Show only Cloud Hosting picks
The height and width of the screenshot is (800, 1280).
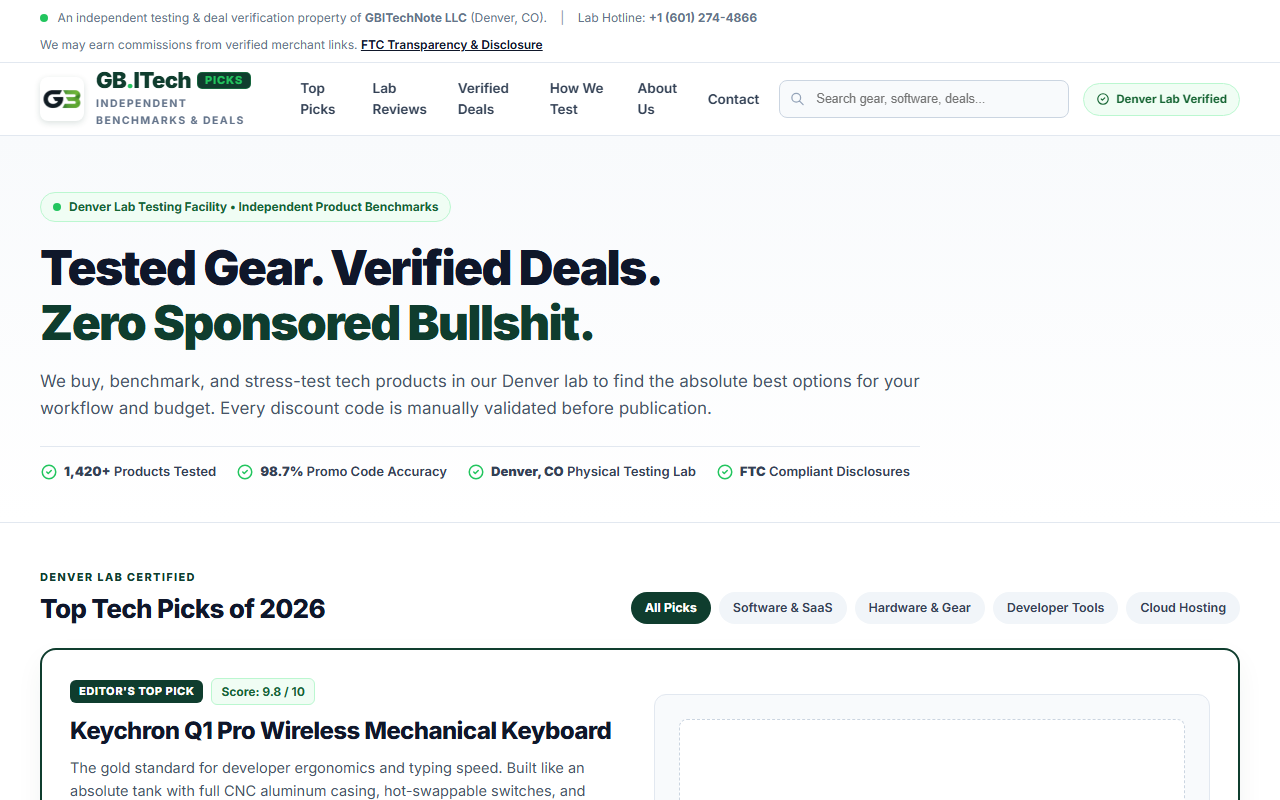click(x=1183, y=608)
